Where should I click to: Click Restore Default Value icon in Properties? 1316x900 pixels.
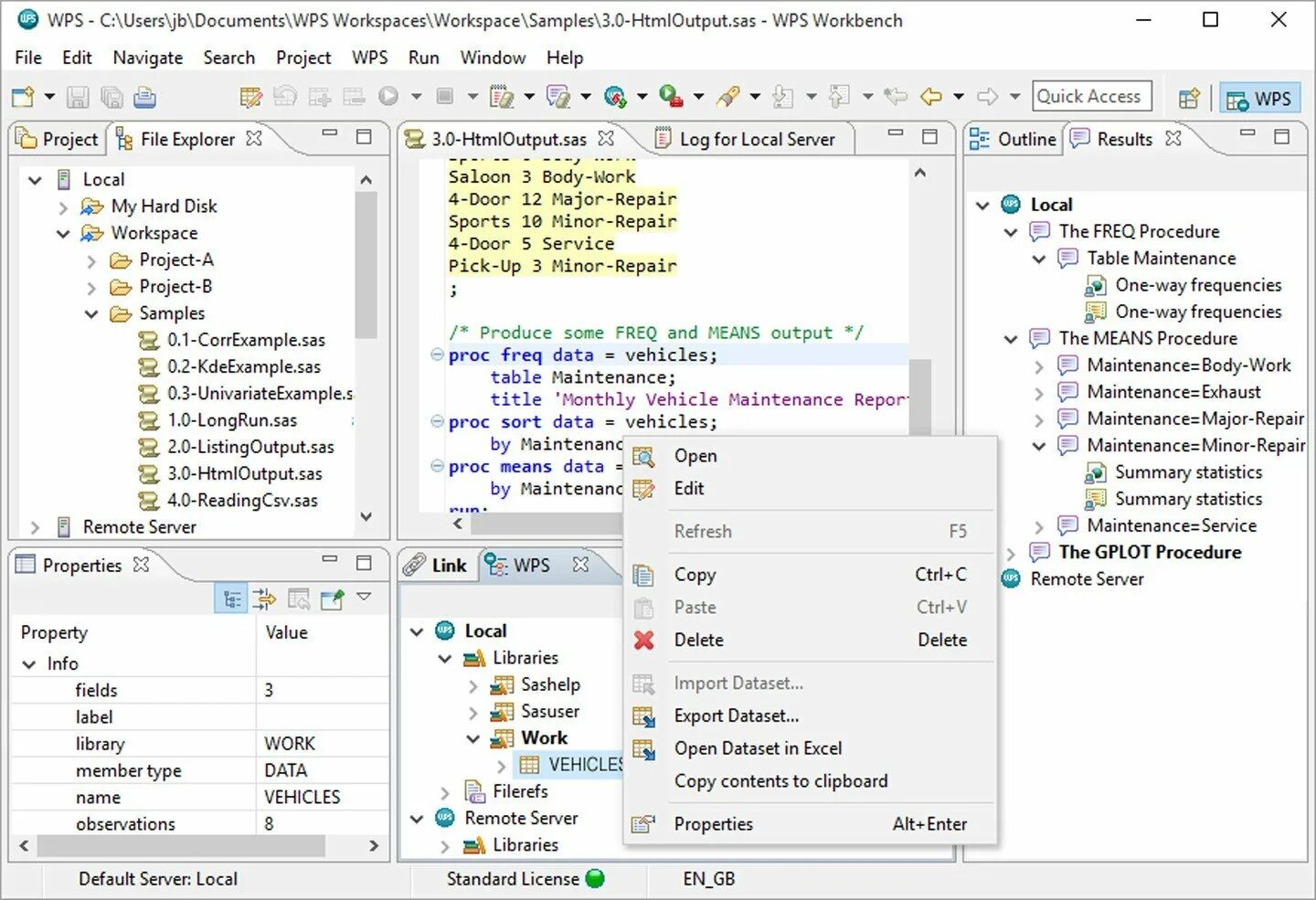pyautogui.click(x=298, y=599)
